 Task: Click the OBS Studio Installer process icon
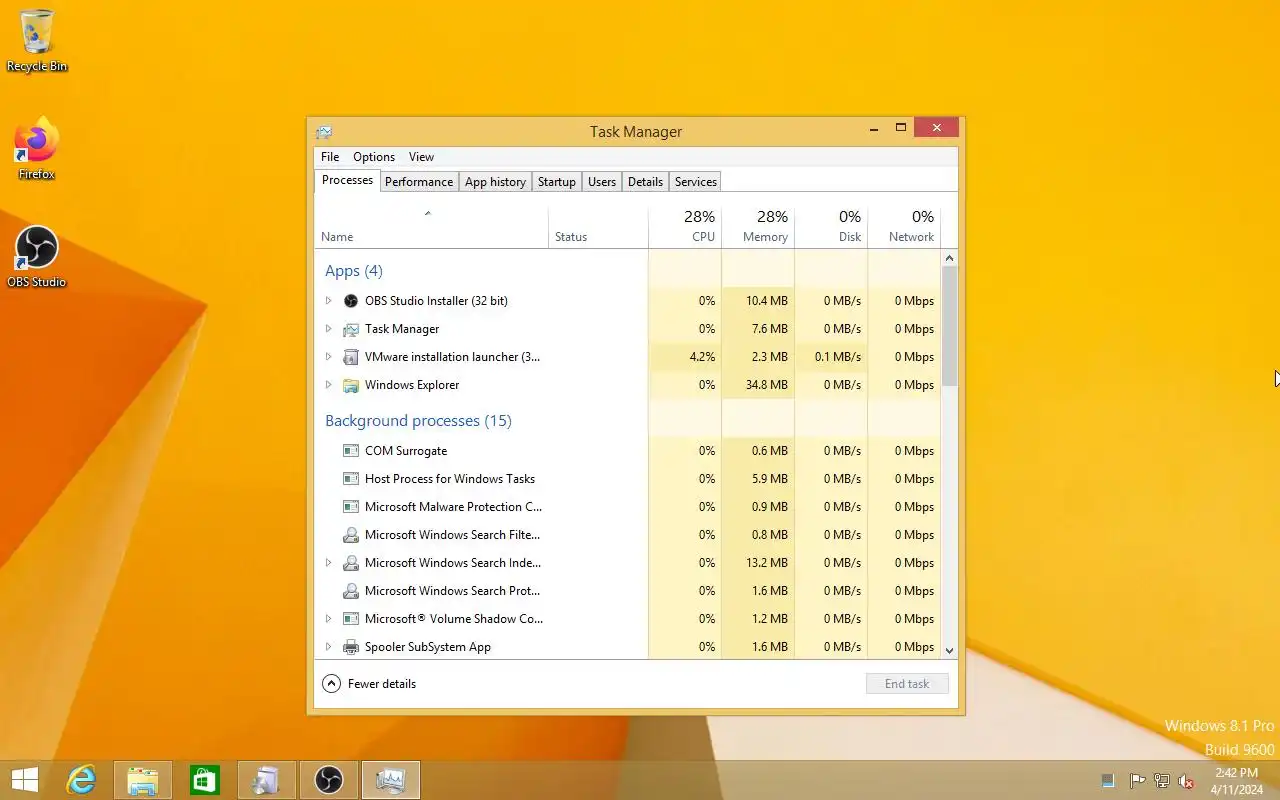pyautogui.click(x=350, y=301)
